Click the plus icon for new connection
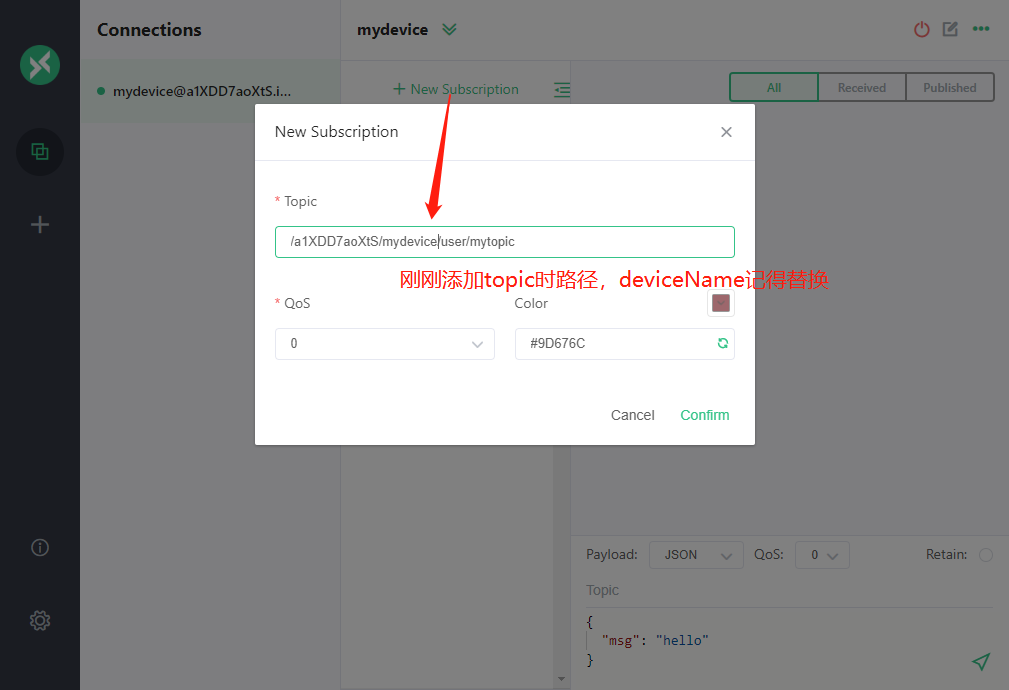1009x690 pixels. coord(40,225)
